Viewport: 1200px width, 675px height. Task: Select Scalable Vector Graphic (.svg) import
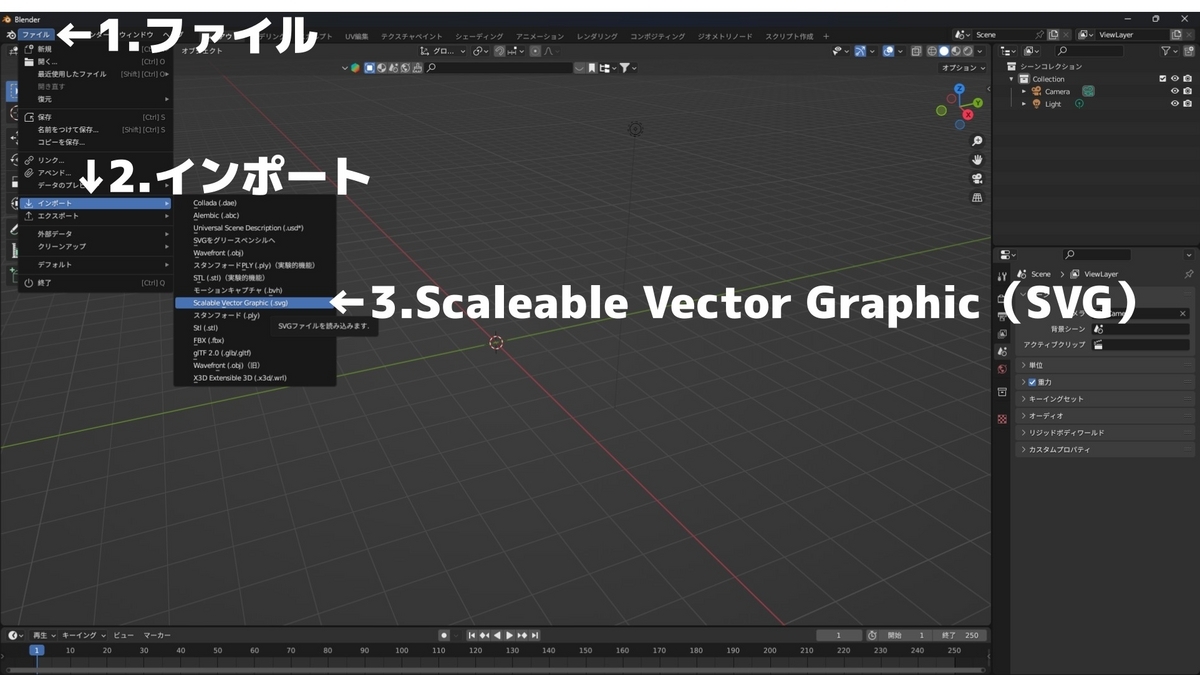[x=255, y=302]
